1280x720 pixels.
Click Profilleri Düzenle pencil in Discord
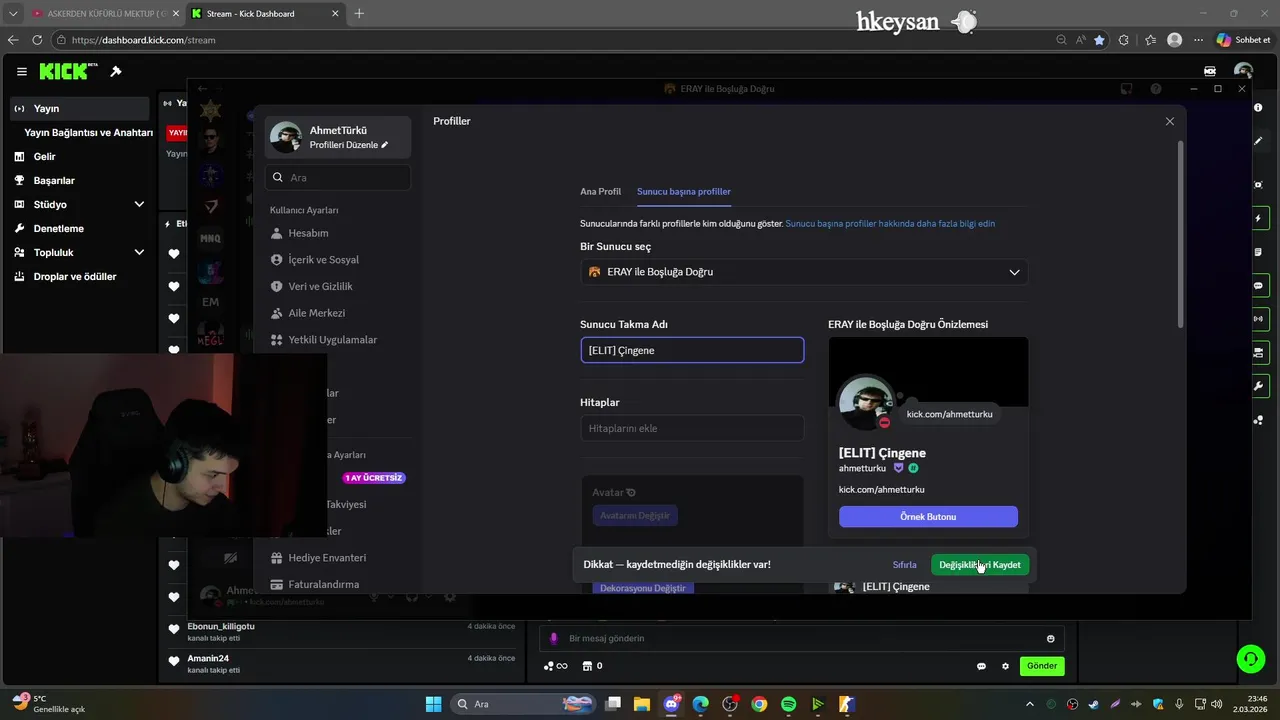coord(384,145)
